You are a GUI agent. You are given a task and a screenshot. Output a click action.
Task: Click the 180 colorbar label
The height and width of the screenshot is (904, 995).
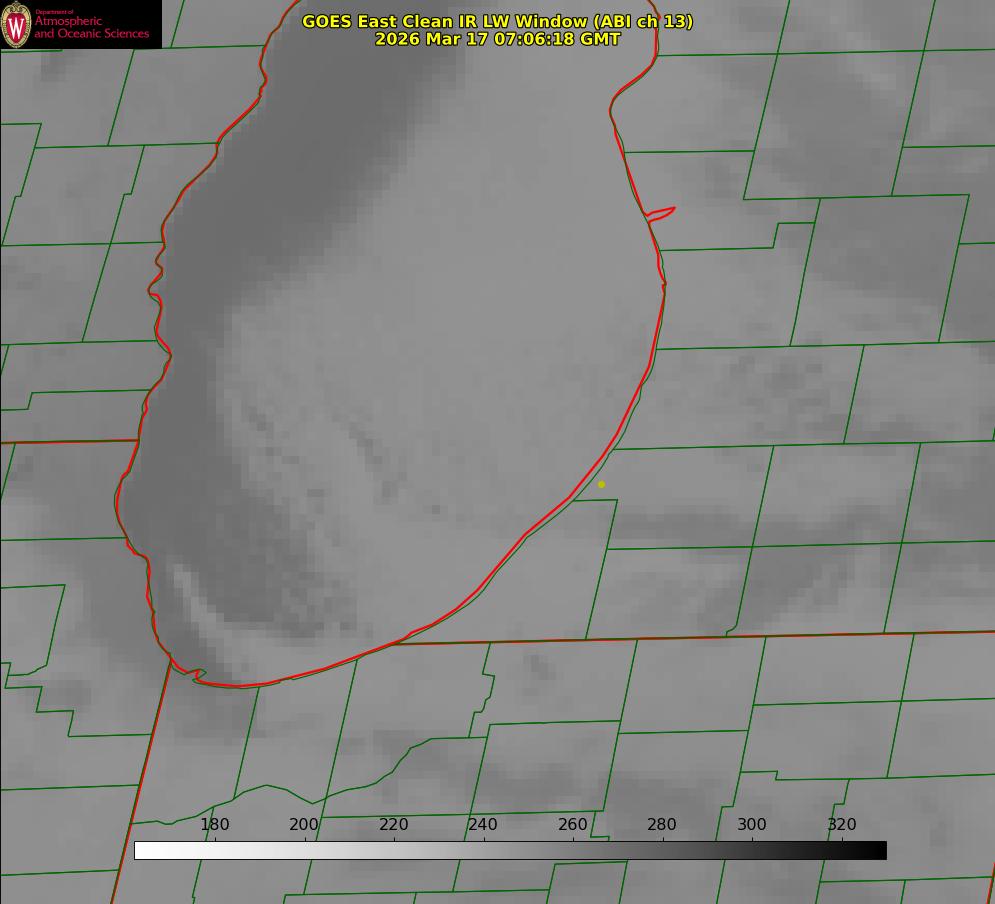click(x=214, y=824)
